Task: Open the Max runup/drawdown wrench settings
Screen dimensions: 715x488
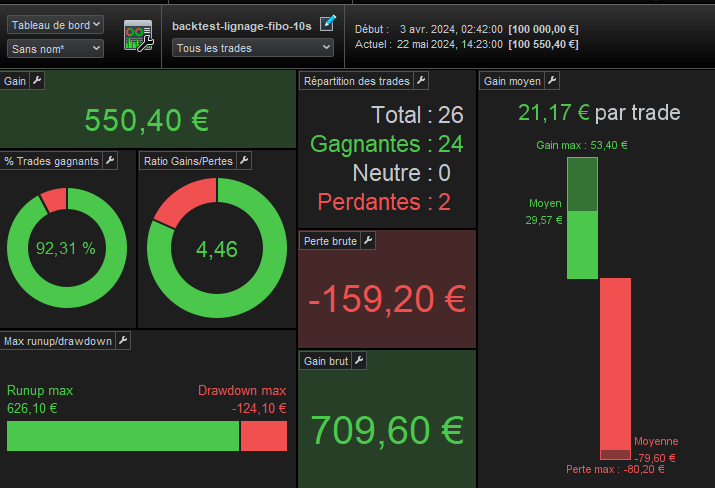Action: pyautogui.click(x=123, y=341)
